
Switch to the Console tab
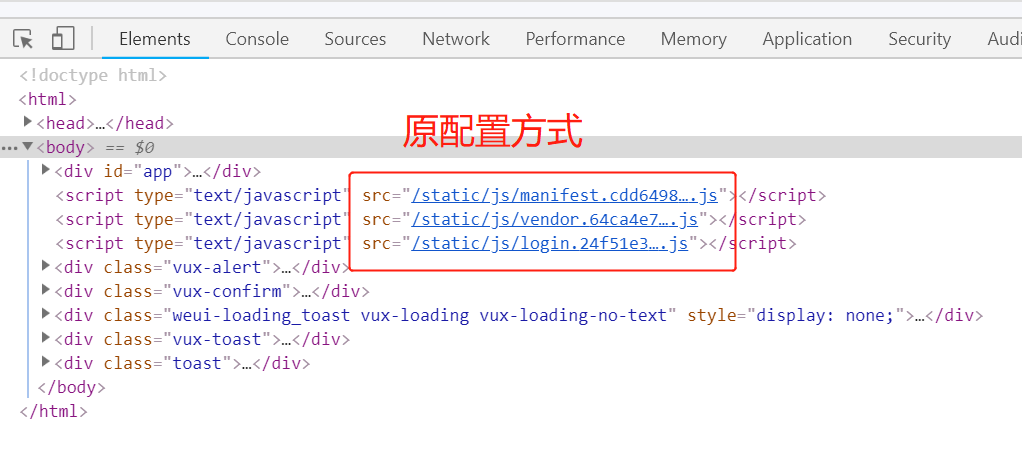(x=257, y=39)
